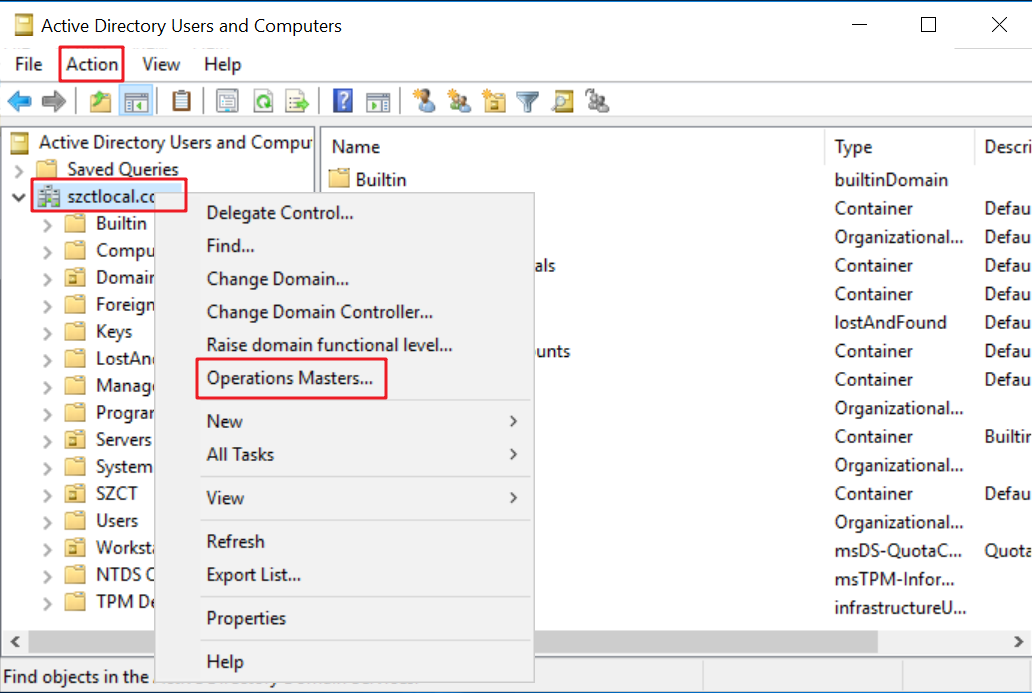
Task: Click the Up one level folder icon
Action: click(x=100, y=101)
